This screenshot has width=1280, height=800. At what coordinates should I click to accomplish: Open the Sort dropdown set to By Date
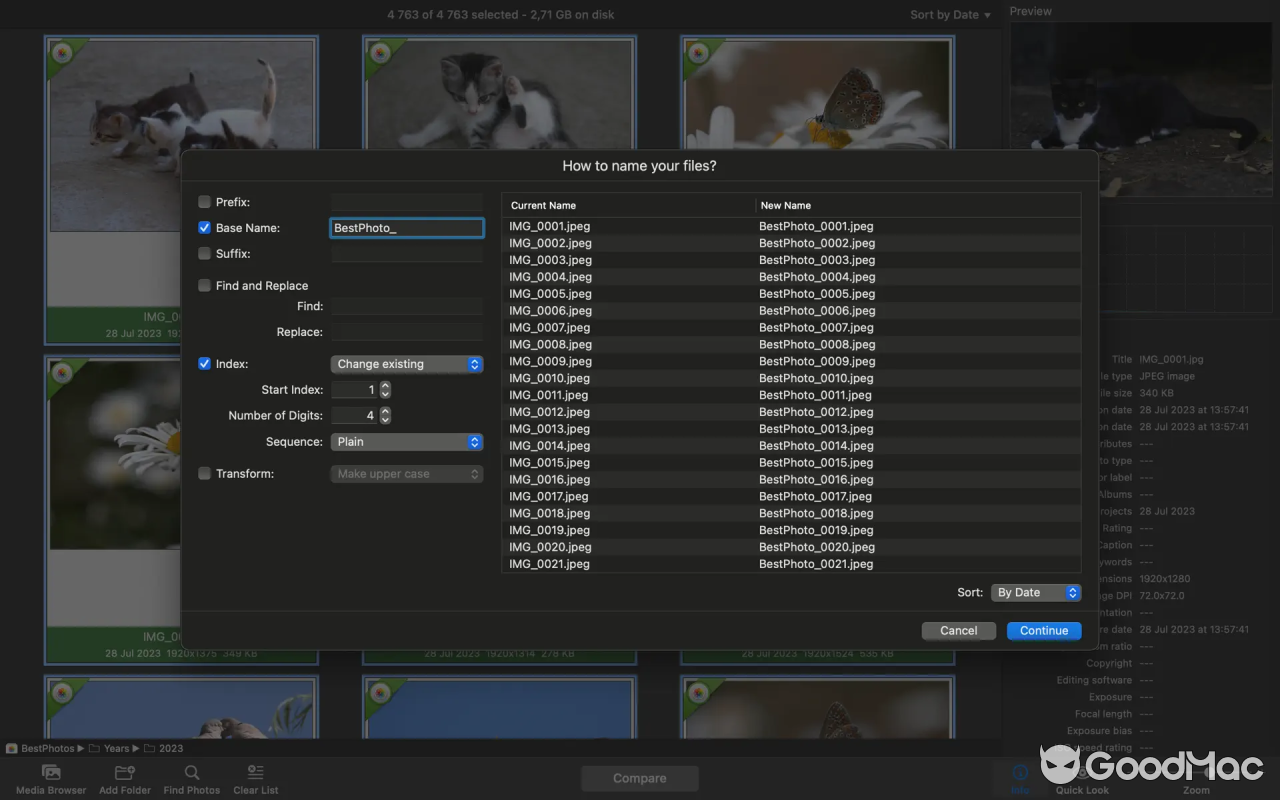tap(1036, 592)
